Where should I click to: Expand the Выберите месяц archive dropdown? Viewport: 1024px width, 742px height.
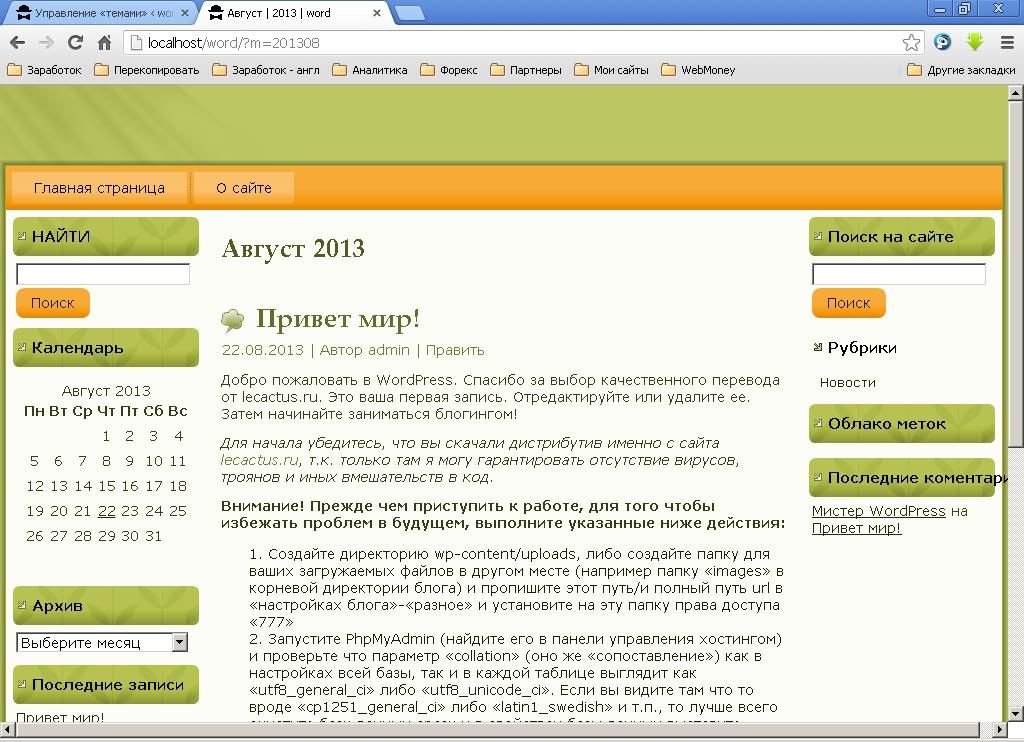coord(102,643)
